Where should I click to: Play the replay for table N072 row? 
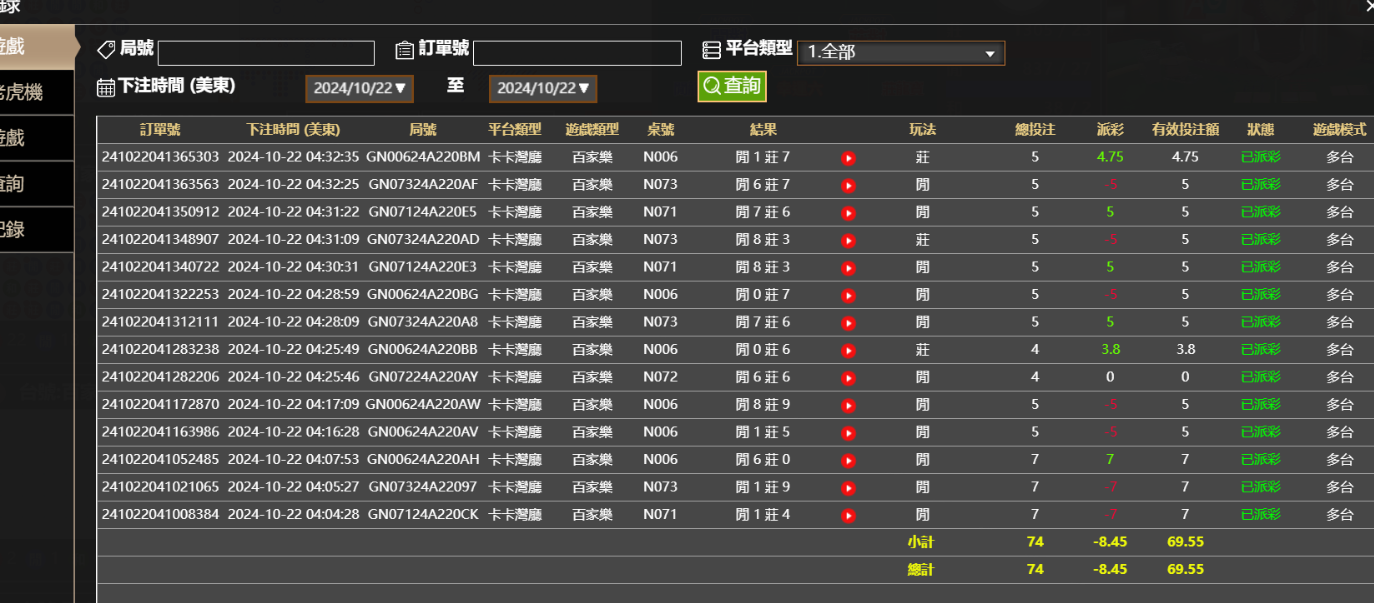[x=849, y=377]
